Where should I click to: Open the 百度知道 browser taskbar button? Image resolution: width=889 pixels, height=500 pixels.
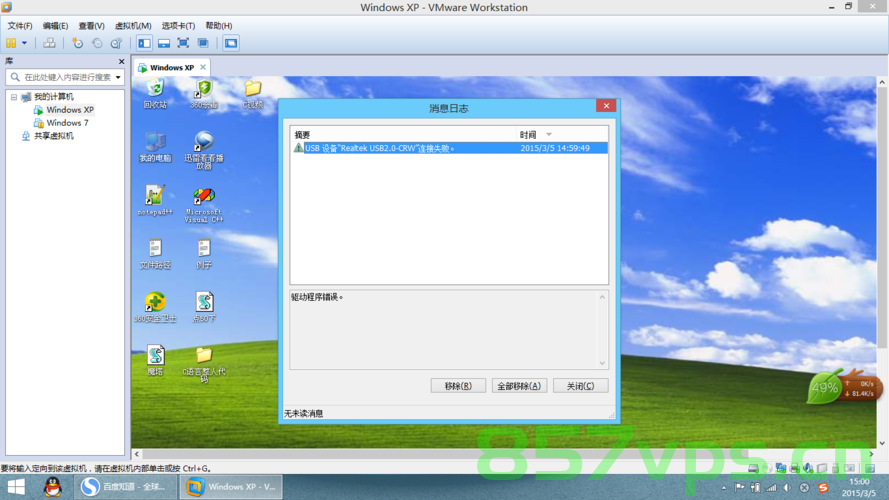tap(125, 487)
